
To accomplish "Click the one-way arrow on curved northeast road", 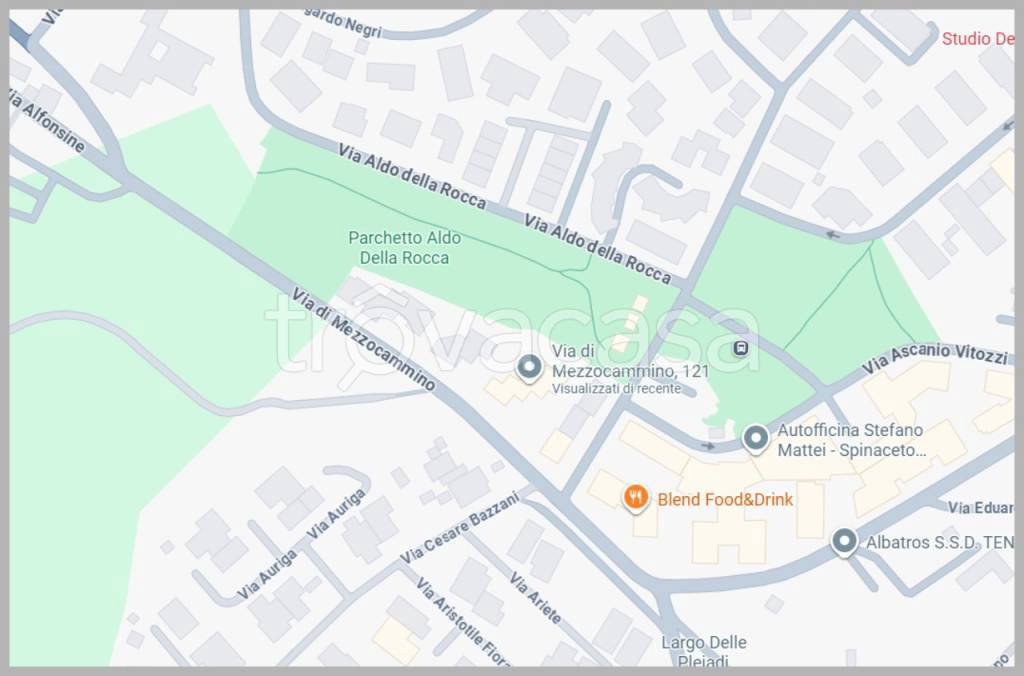I will [833, 234].
